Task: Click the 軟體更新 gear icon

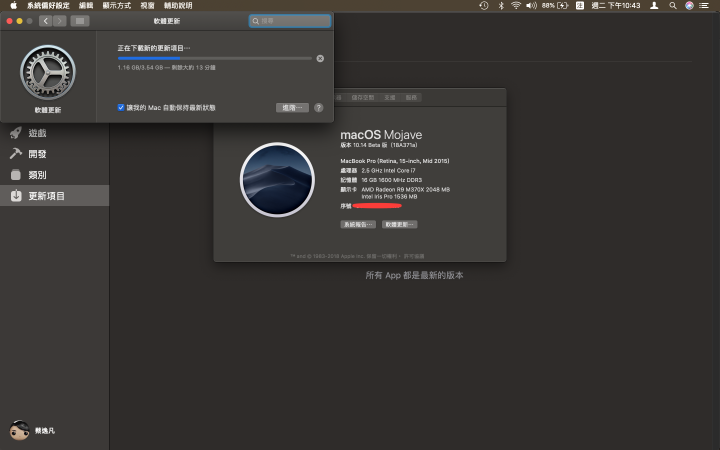Action: (48, 72)
